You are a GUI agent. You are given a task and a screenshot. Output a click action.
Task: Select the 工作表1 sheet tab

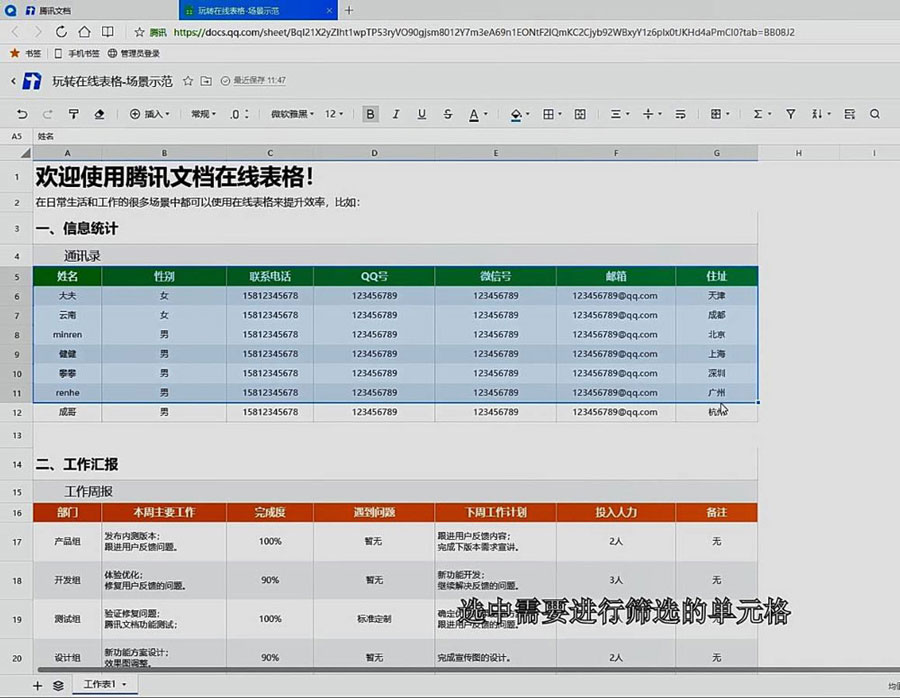tap(105, 685)
